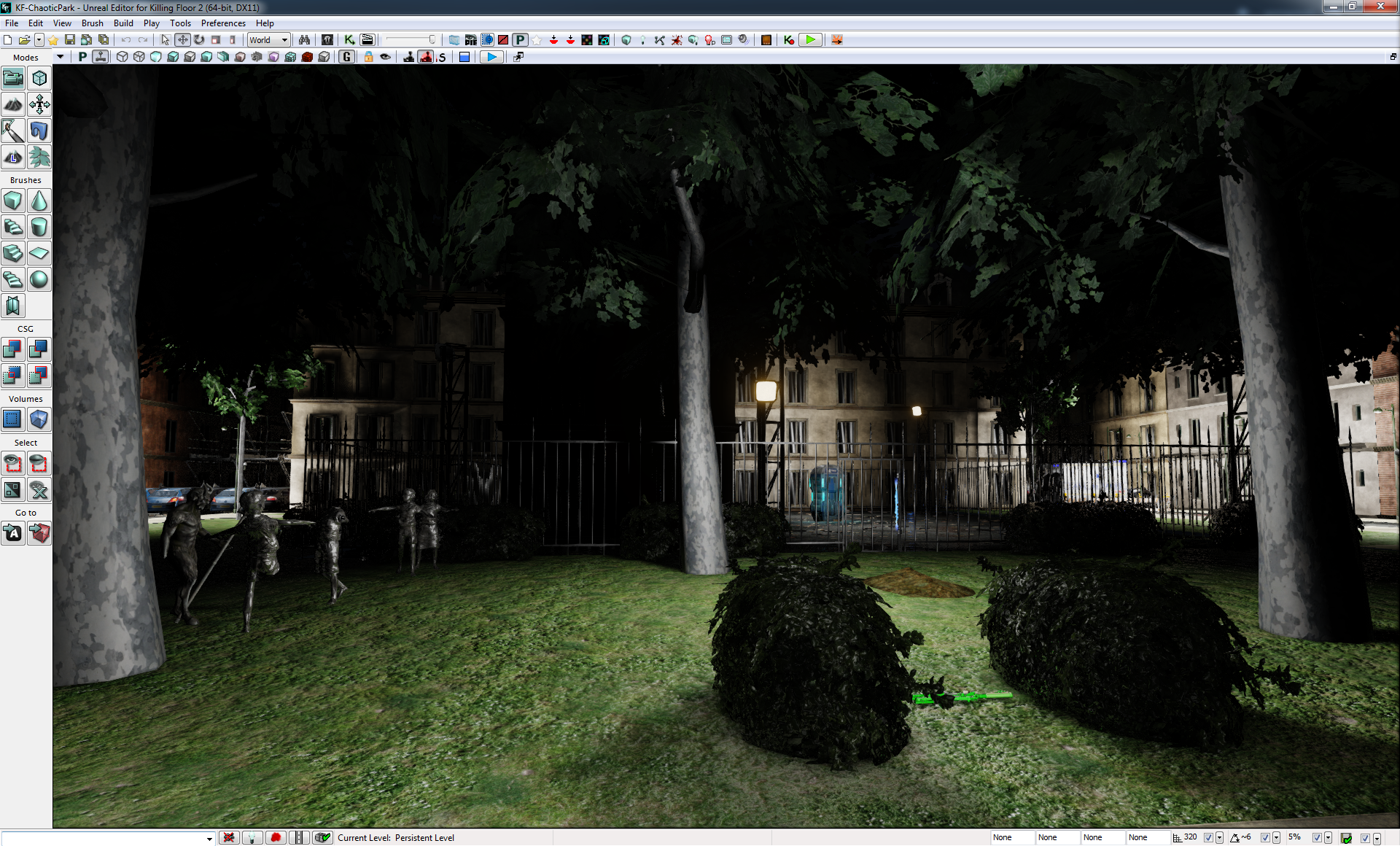The height and width of the screenshot is (846, 1400).
Task: Create Card/Volumetric brush icon
Action: 13,306
